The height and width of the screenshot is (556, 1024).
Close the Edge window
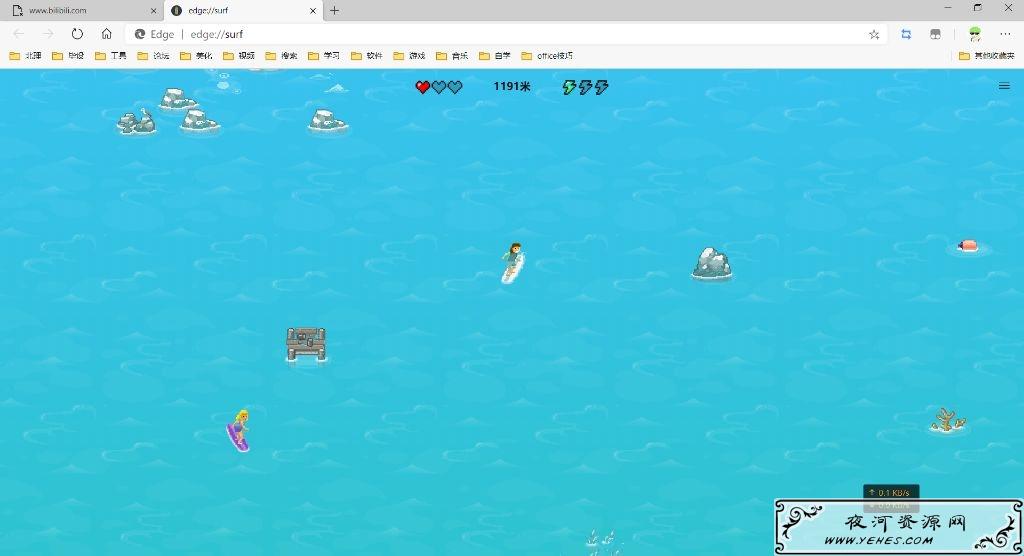[x=1008, y=8]
